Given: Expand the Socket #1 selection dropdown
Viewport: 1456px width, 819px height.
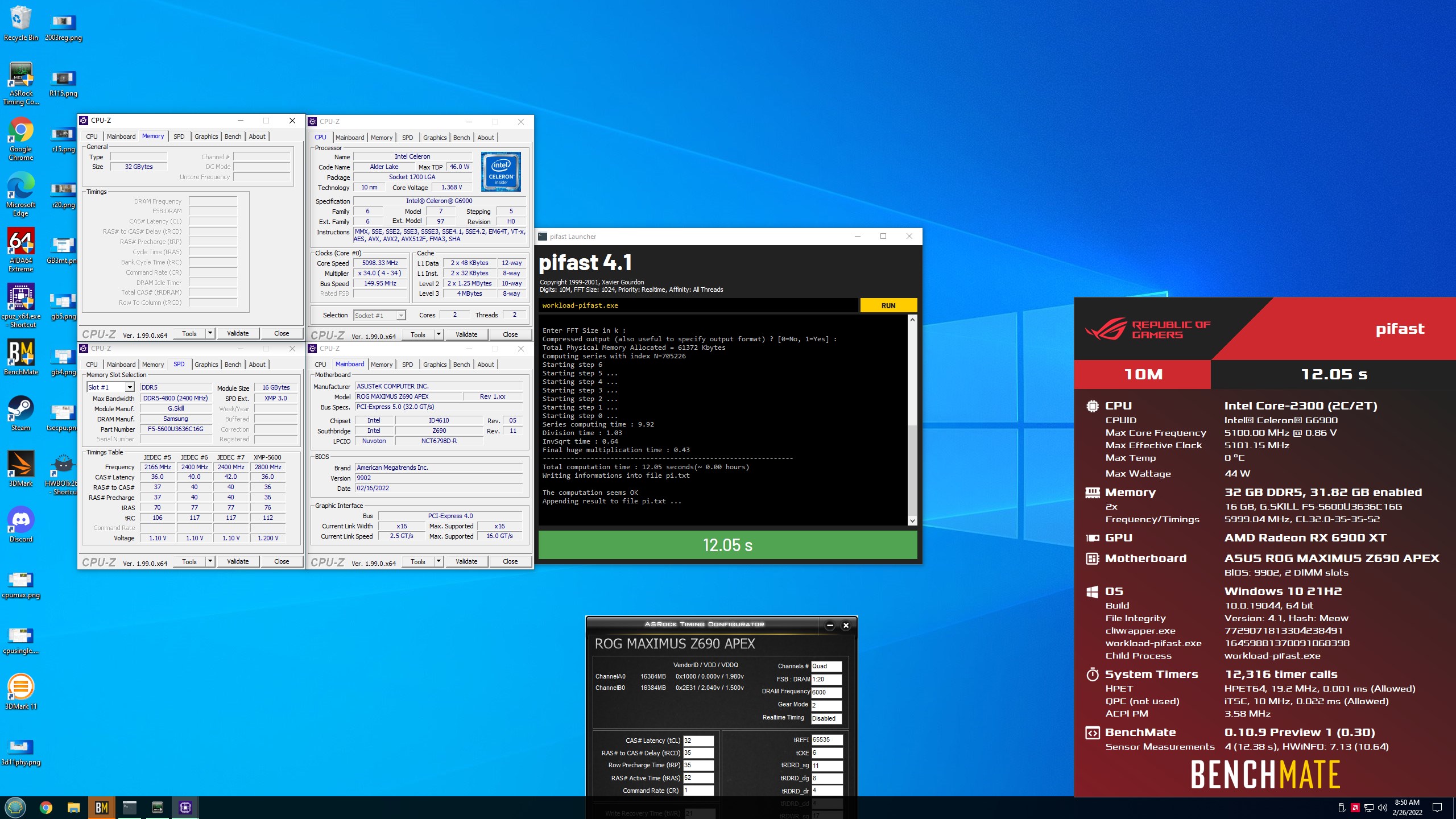Looking at the screenshot, I should point(401,316).
